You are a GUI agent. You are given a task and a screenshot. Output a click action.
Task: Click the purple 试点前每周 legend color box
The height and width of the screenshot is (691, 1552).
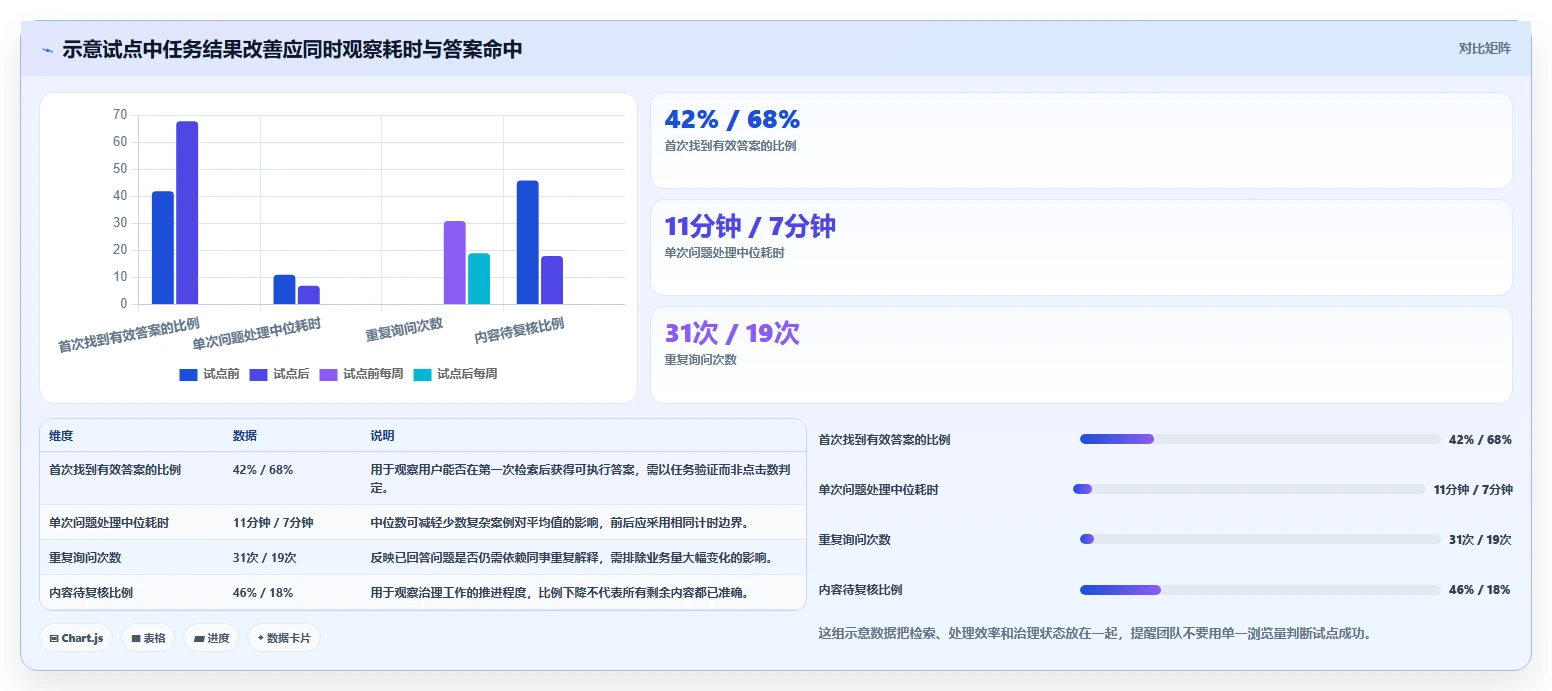pos(329,375)
